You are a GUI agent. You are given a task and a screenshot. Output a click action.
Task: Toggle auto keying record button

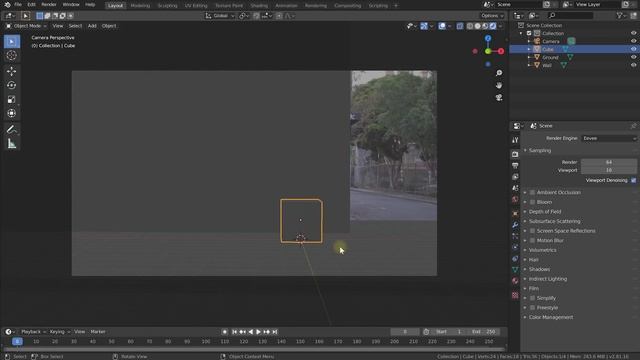pyautogui.click(x=224, y=332)
